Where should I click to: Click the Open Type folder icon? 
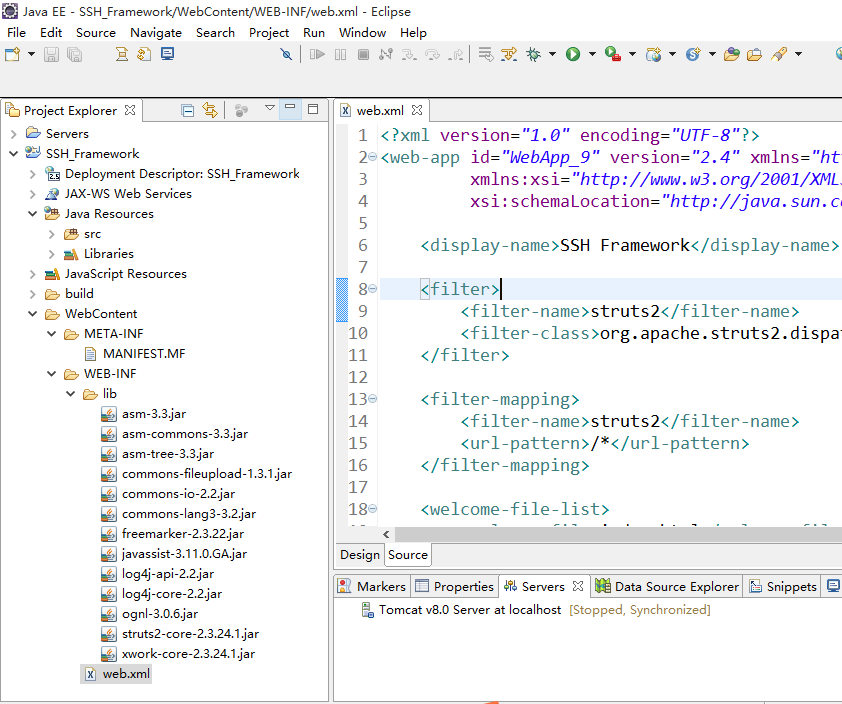click(x=731, y=54)
